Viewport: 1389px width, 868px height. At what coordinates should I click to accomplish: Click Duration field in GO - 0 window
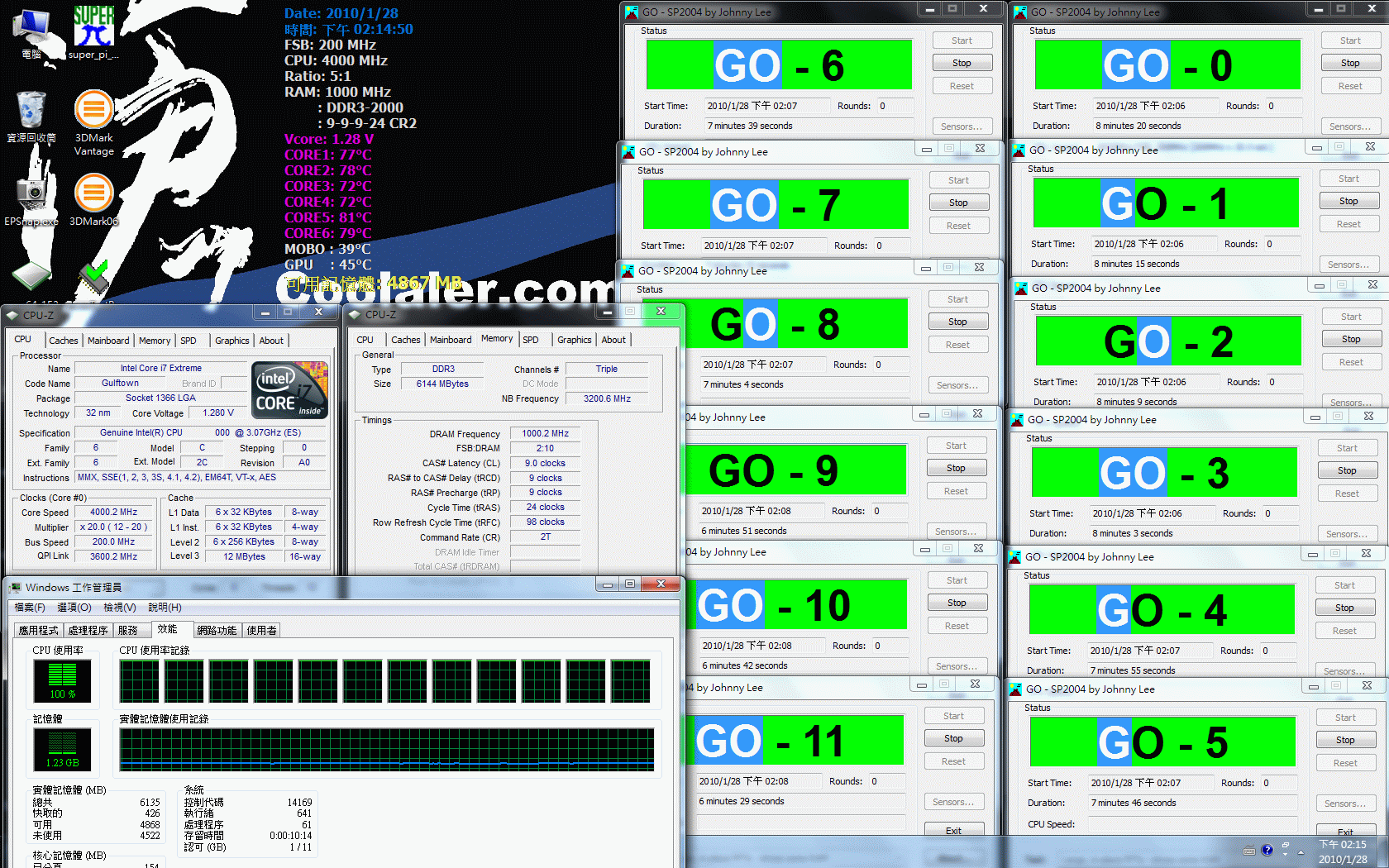1197,126
